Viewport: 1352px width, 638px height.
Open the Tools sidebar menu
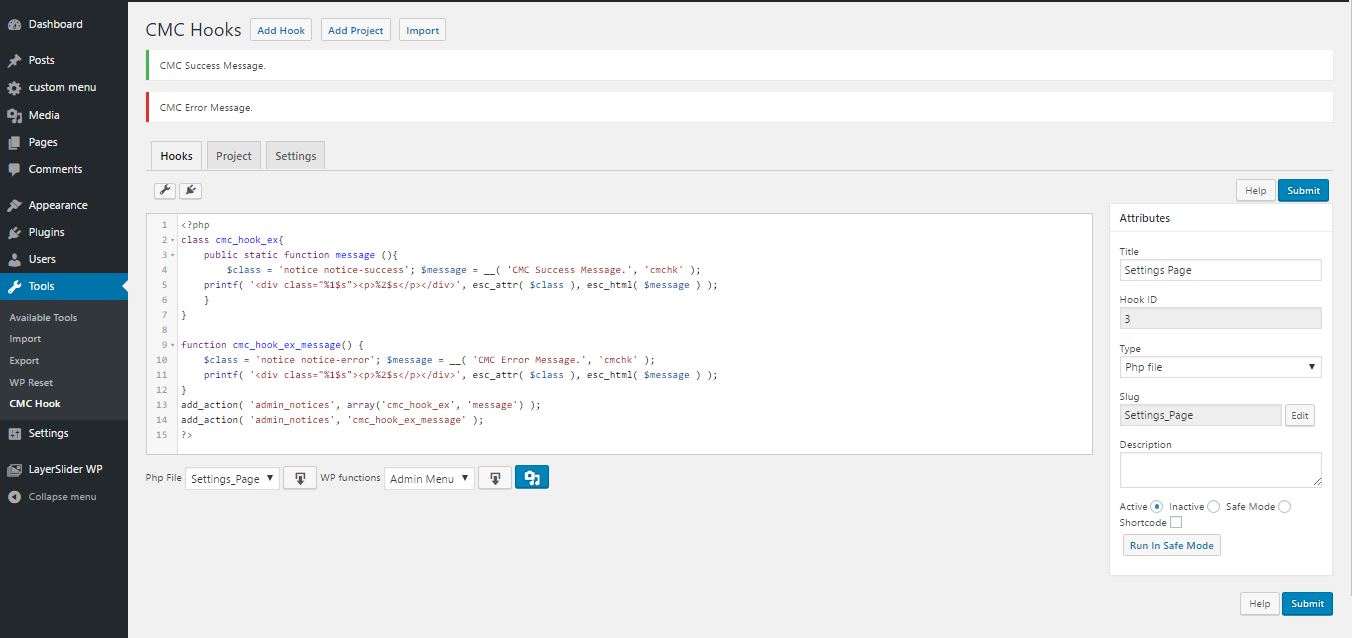[x=64, y=286]
